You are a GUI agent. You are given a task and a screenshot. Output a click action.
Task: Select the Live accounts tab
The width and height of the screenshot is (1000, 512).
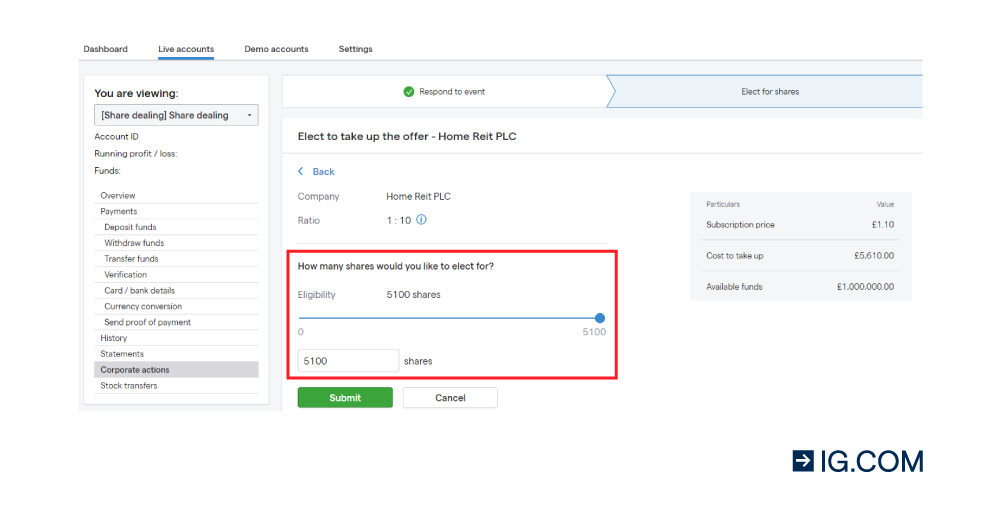click(x=186, y=49)
